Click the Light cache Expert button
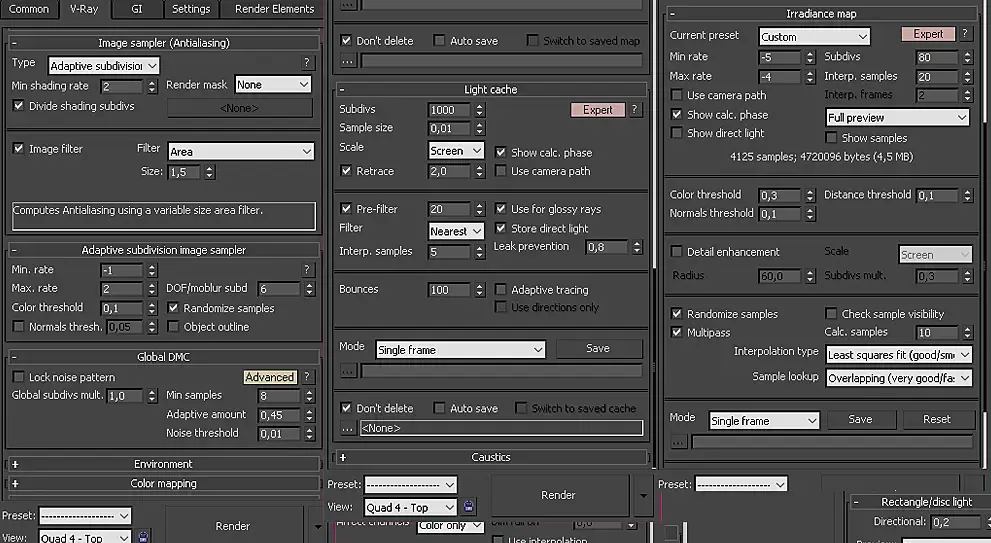This screenshot has width=991, height=543. pos(598,110)
